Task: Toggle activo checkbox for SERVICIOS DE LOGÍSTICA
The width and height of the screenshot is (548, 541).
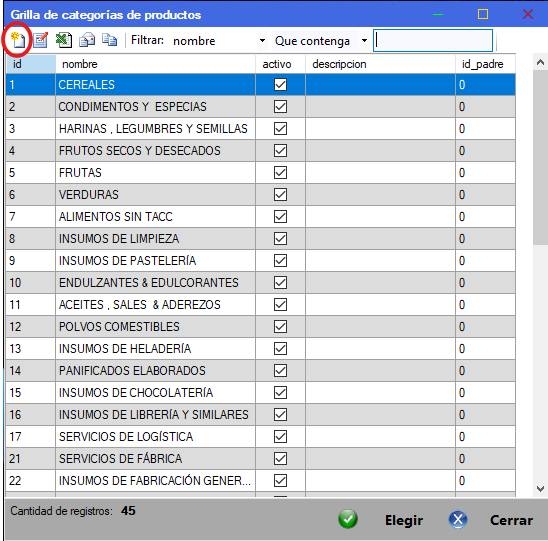Action: coord(280,437)
